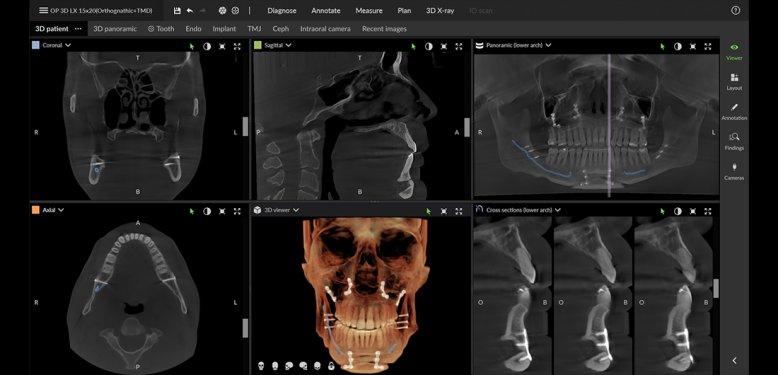The width and height of the screenshot is (778, 375).
Task: Collapse the right sidebar with the chevron
Action: coord(734,361)
